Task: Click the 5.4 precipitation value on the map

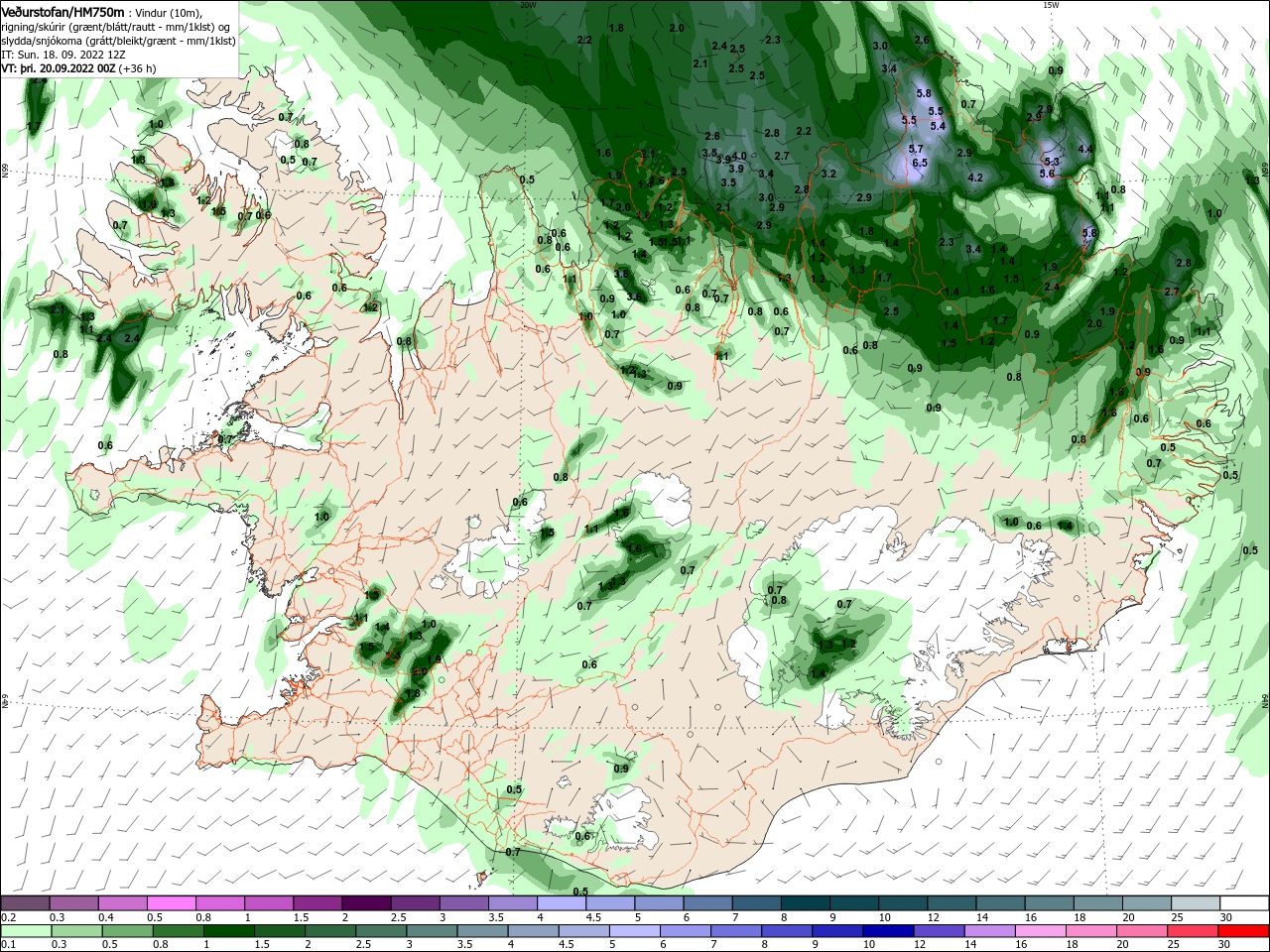Action: [x=937, y=126]
